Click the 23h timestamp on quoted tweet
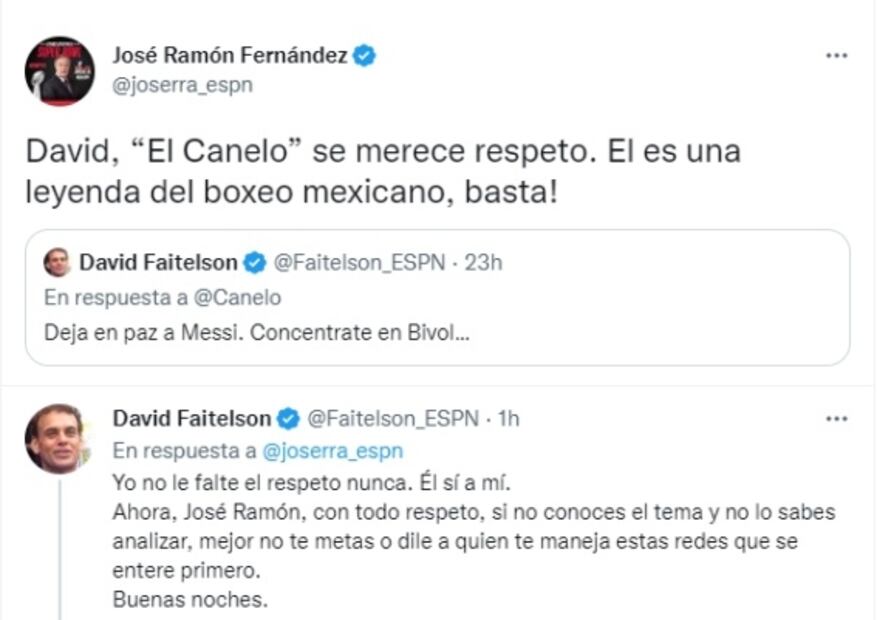This screenshot has height=620, width=877. pyautogui.click(x=483, y=263)
